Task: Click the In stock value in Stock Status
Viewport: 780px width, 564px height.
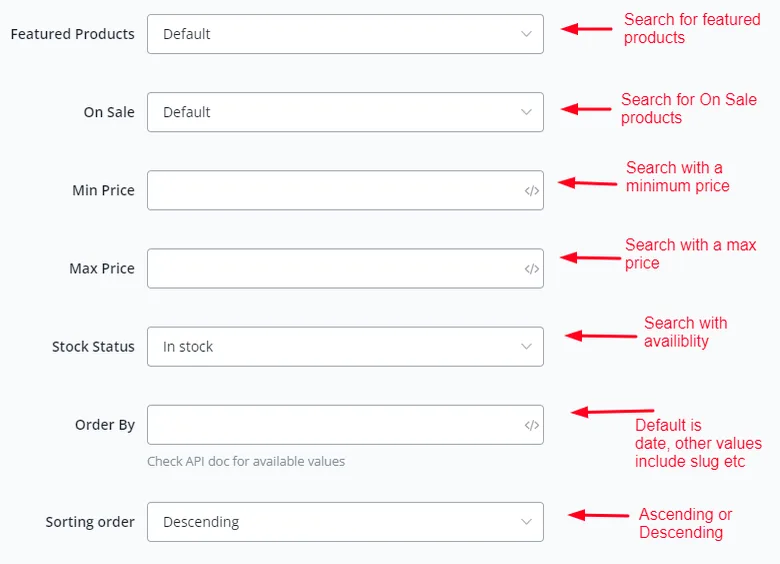Action: coord(188,347)
